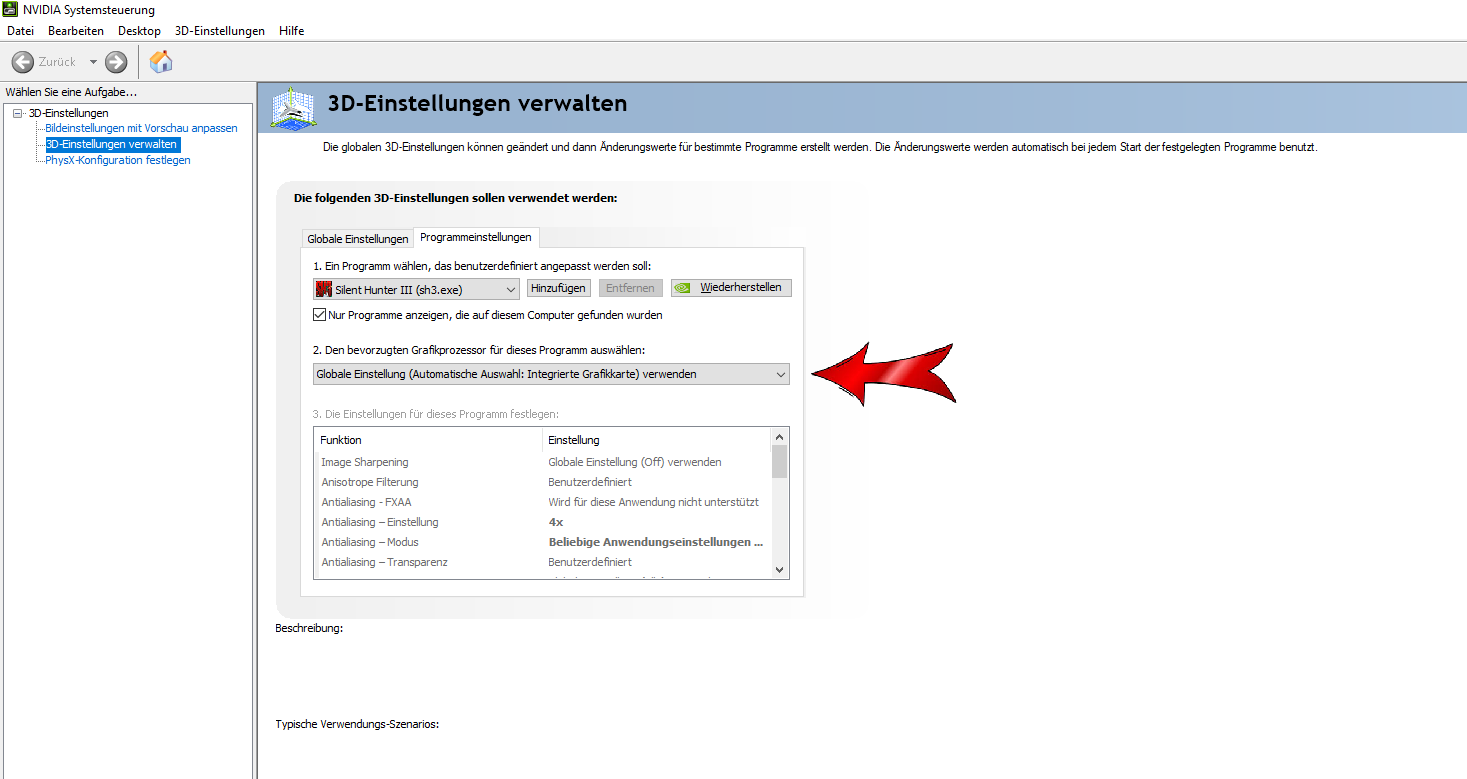The image size is (1467, 779).
Task: Click the Entfernen button
Action: coord(630,288)
